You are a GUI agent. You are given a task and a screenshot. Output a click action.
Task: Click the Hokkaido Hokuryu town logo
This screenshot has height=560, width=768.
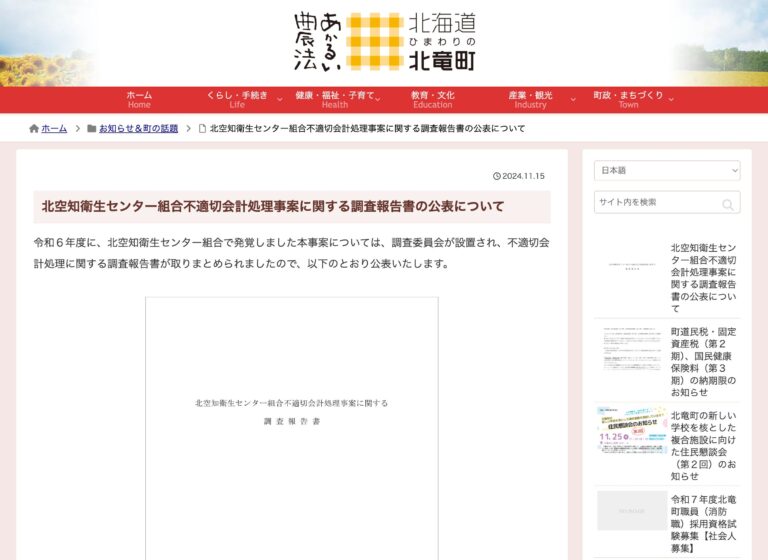tap(384, 42)
